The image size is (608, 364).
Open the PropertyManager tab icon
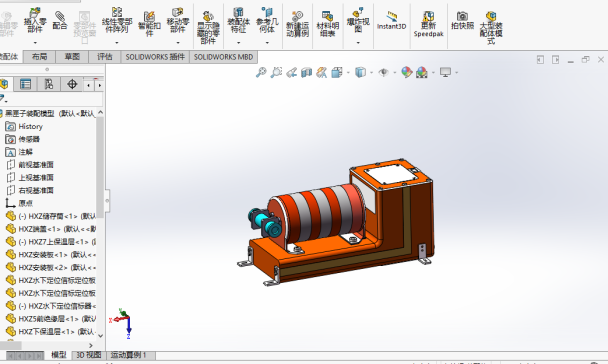[26, 84]
